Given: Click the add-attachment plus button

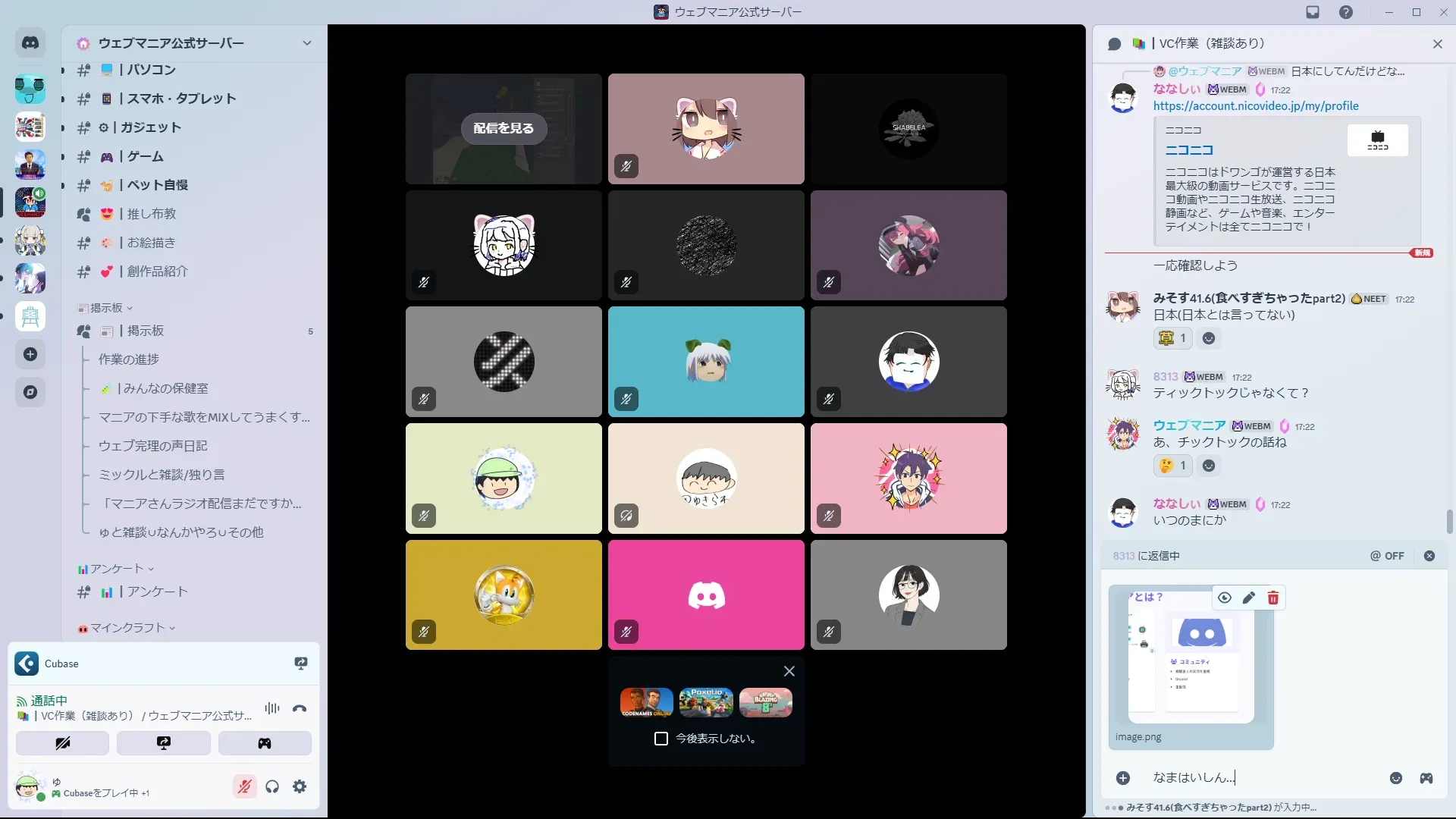Looking at the screenshot, I should pos(1122,778).
